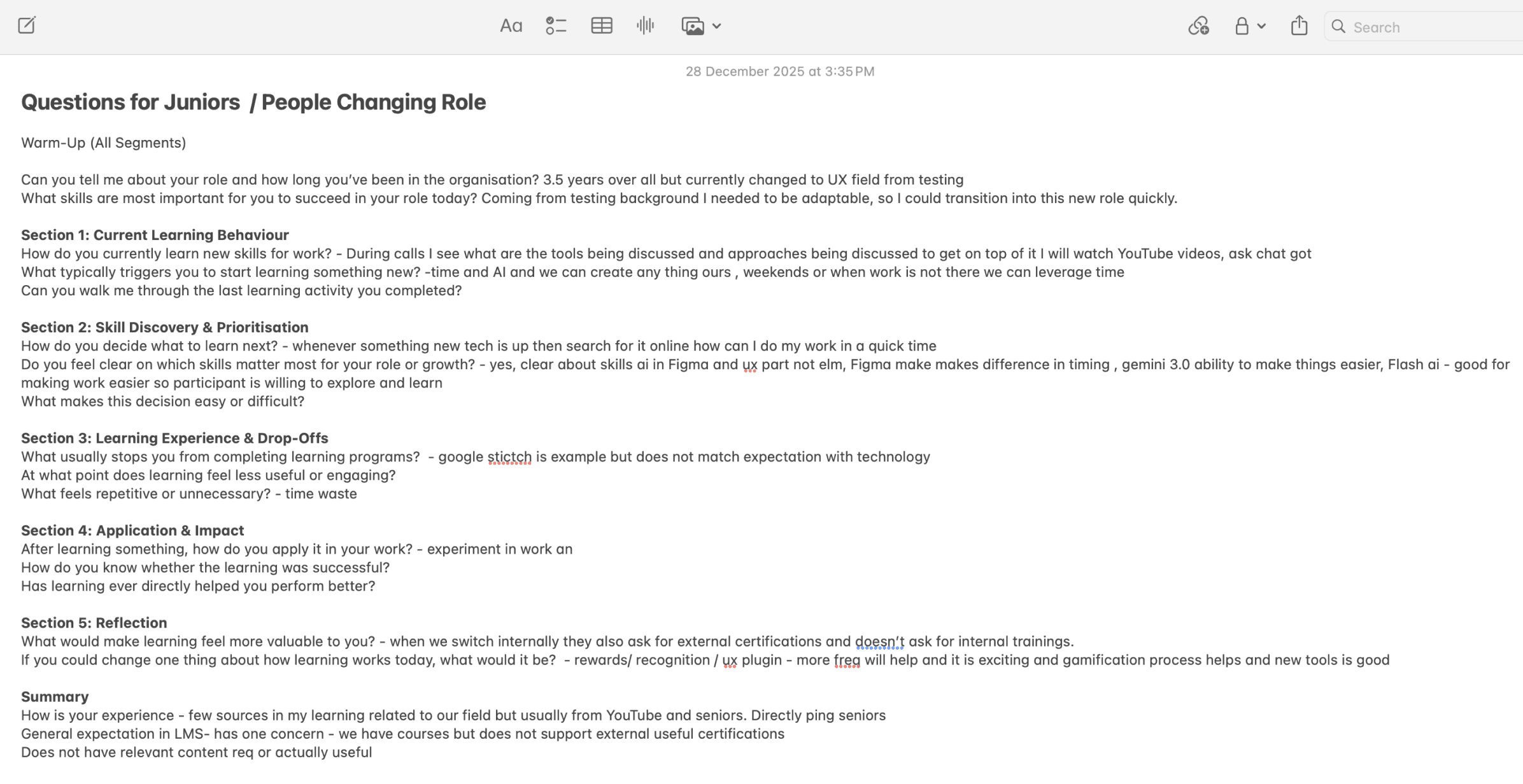Click the note date 28 December 2025
This screenshot has width=1523, height=784.
click(x=779, y=71)
